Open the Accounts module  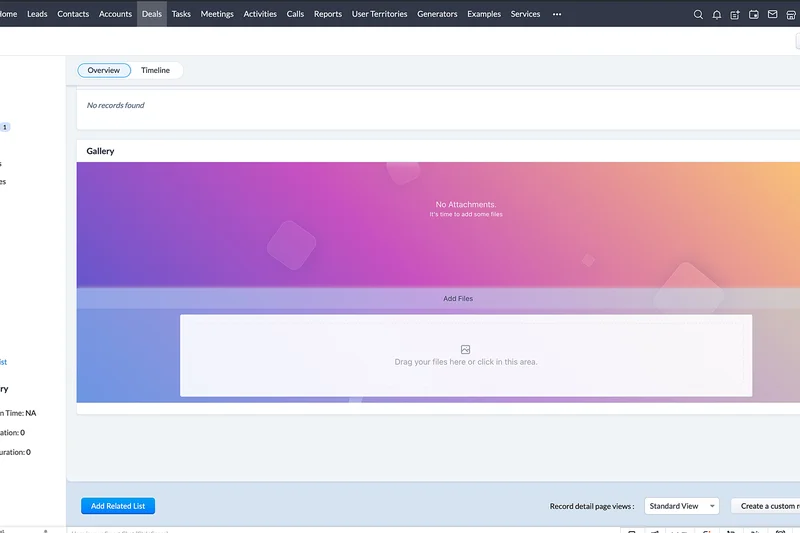tap(115, 14)
